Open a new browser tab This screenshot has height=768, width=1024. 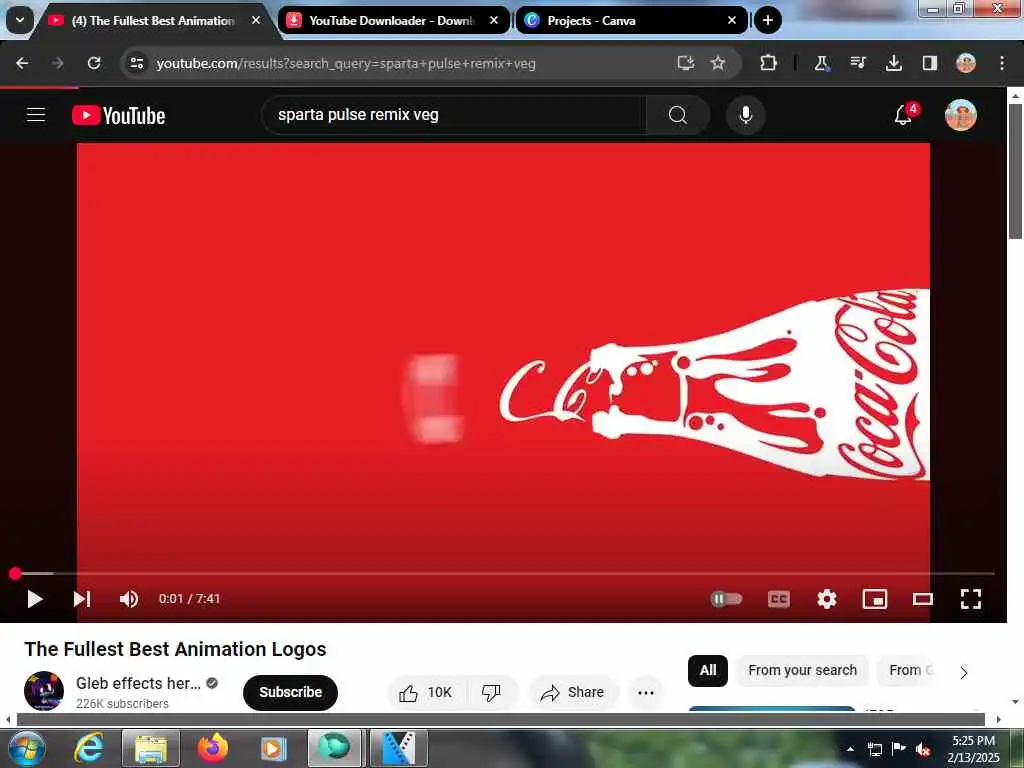point(768,21)
